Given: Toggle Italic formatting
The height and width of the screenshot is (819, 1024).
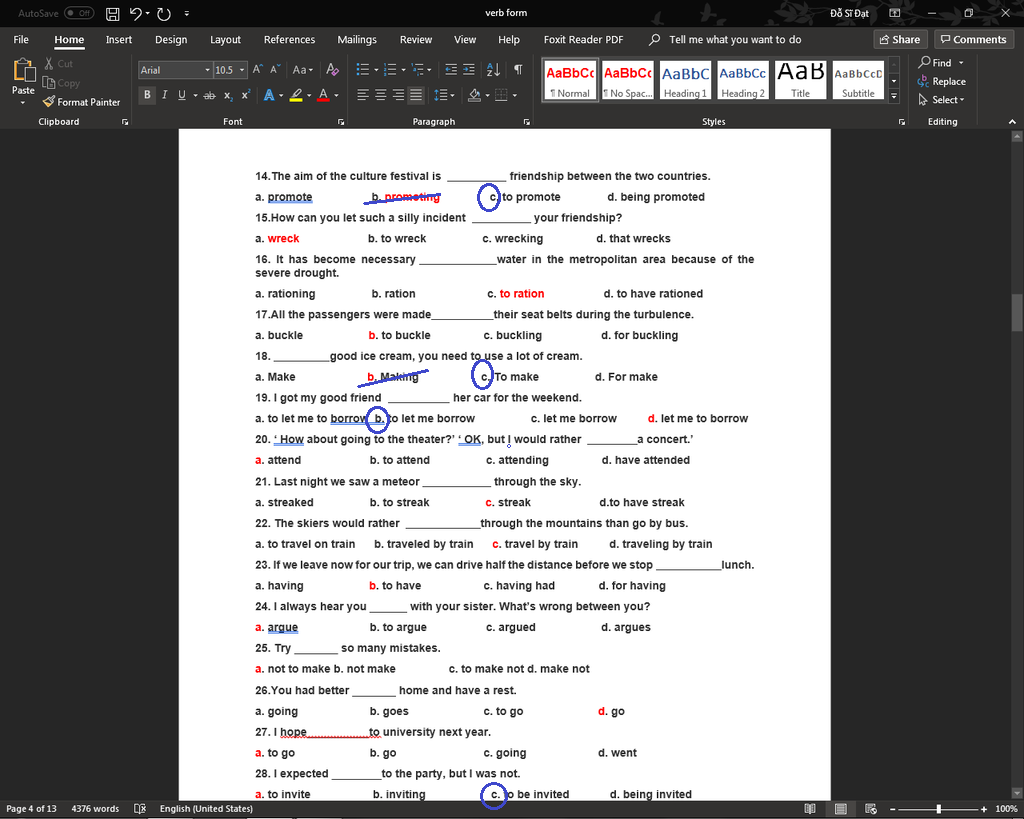Looking at the screenshot, I should tap(165, 95).
